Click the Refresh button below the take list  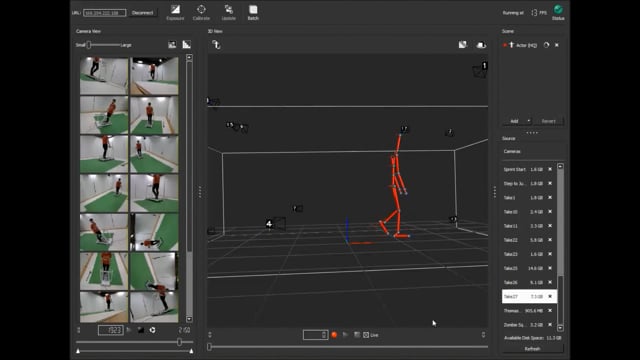pyautogui.click(x=533, y=349)
